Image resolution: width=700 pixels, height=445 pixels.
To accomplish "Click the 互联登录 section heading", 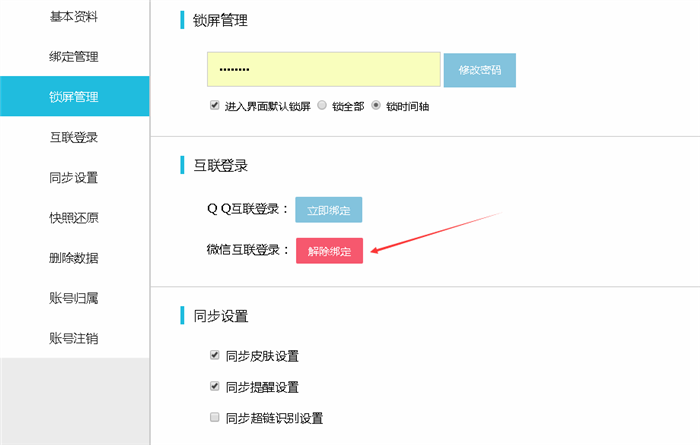I will click(221, 166).
